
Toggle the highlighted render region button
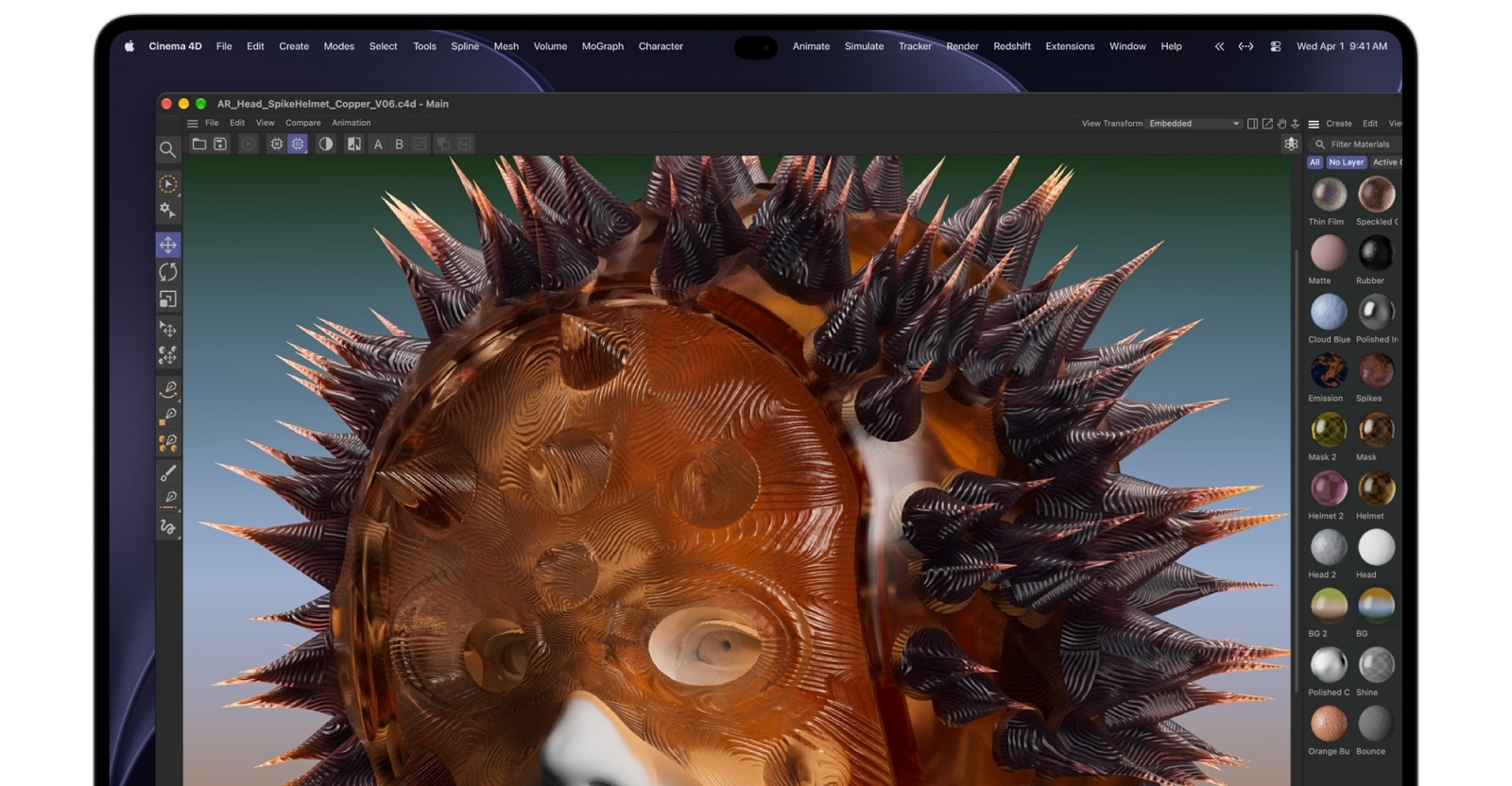(x=298, y=144)
